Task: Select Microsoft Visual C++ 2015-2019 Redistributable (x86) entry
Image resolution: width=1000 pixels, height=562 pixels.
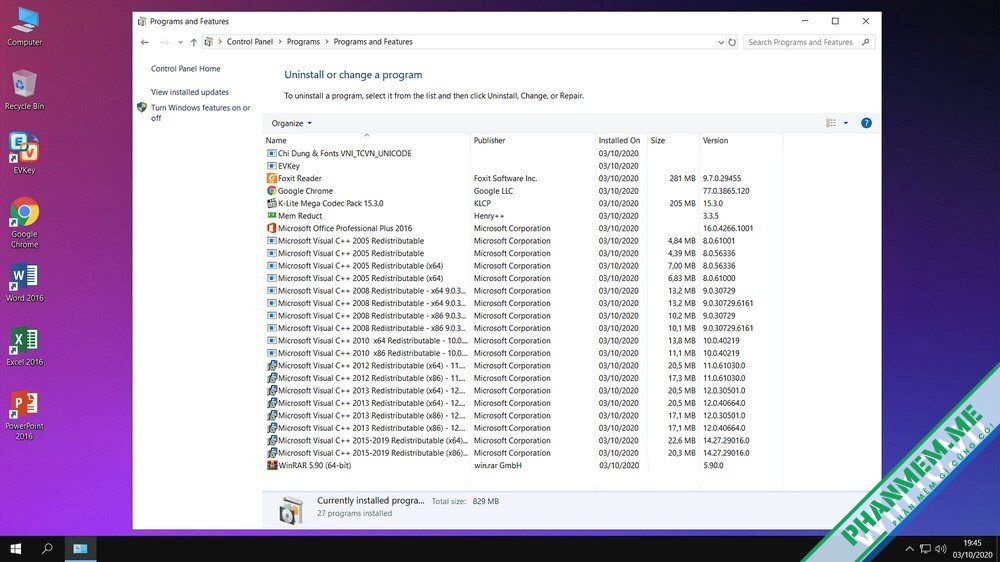Action: (372, 453)
